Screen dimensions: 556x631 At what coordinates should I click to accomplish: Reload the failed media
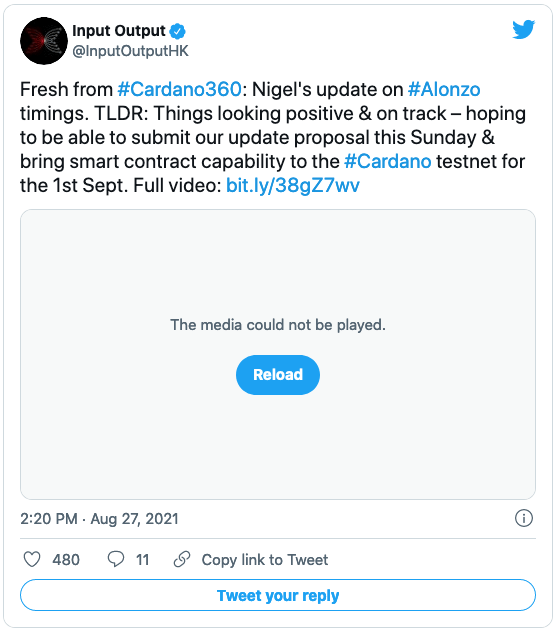(x=278, y=375)
